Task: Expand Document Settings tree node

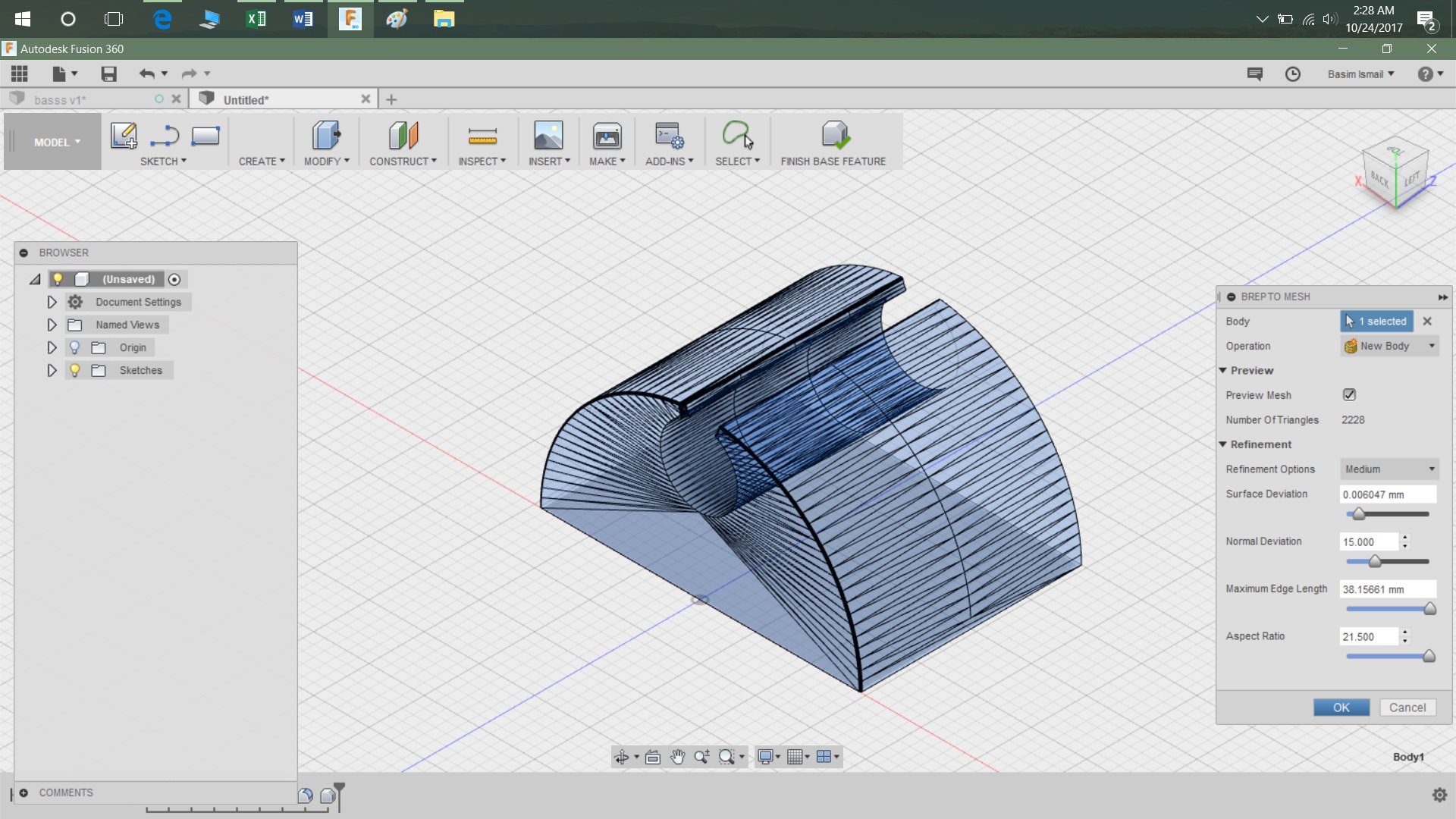Action: (52, 302)
